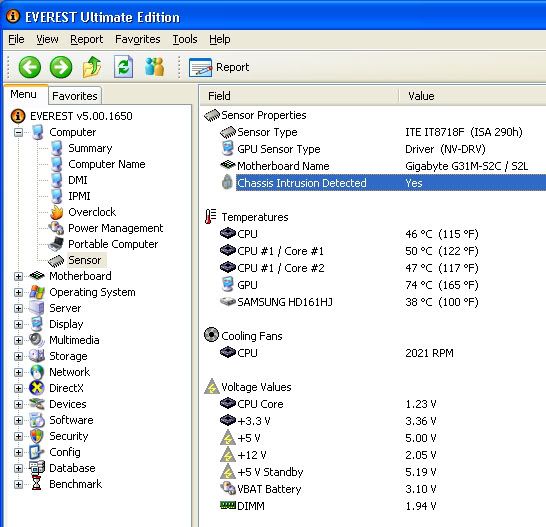Screen dimensions: 546x527
Task: Click the VBAT Battery icon
Action: pos(228,488)
